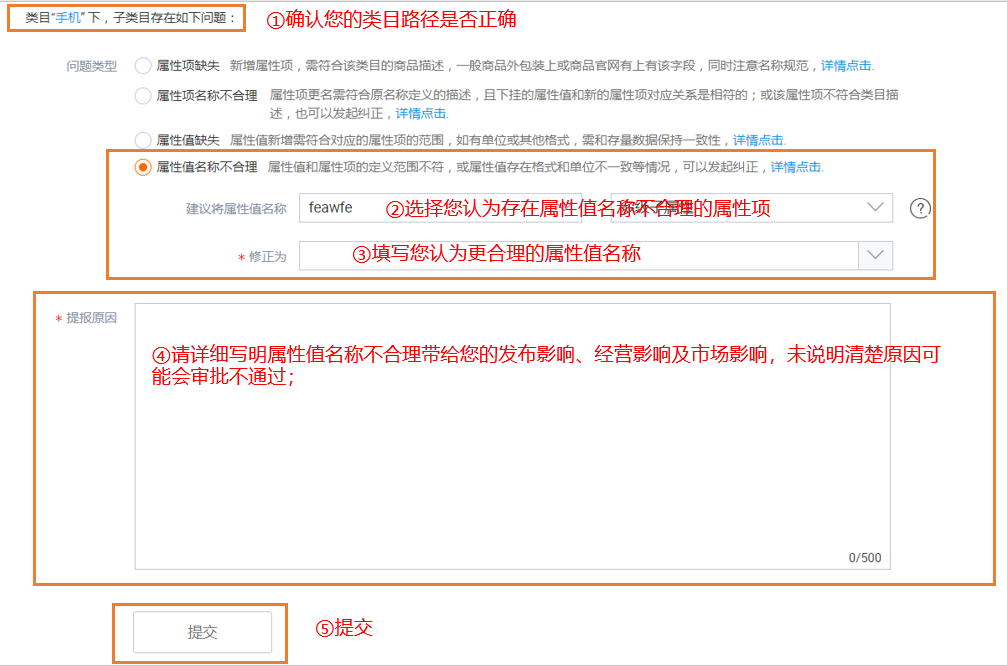Click the 修正为 label text
This screenshot has width=1007, height=666.
click(268, 257)
